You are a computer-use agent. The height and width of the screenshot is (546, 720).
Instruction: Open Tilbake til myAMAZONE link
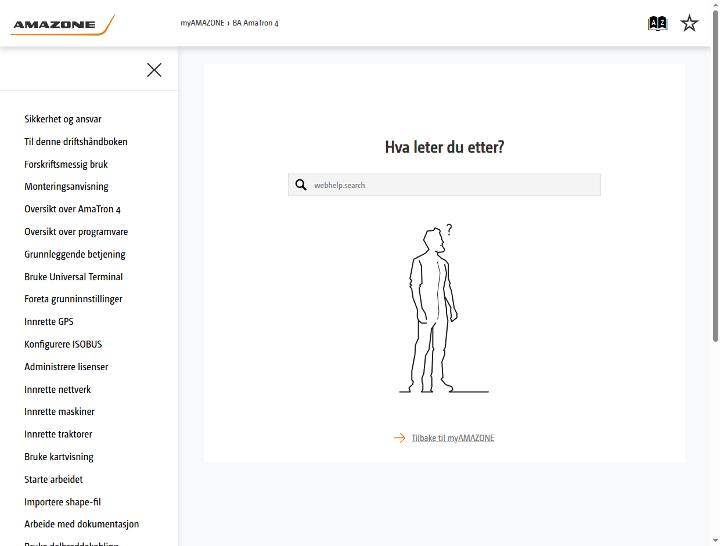coord(453,438)
